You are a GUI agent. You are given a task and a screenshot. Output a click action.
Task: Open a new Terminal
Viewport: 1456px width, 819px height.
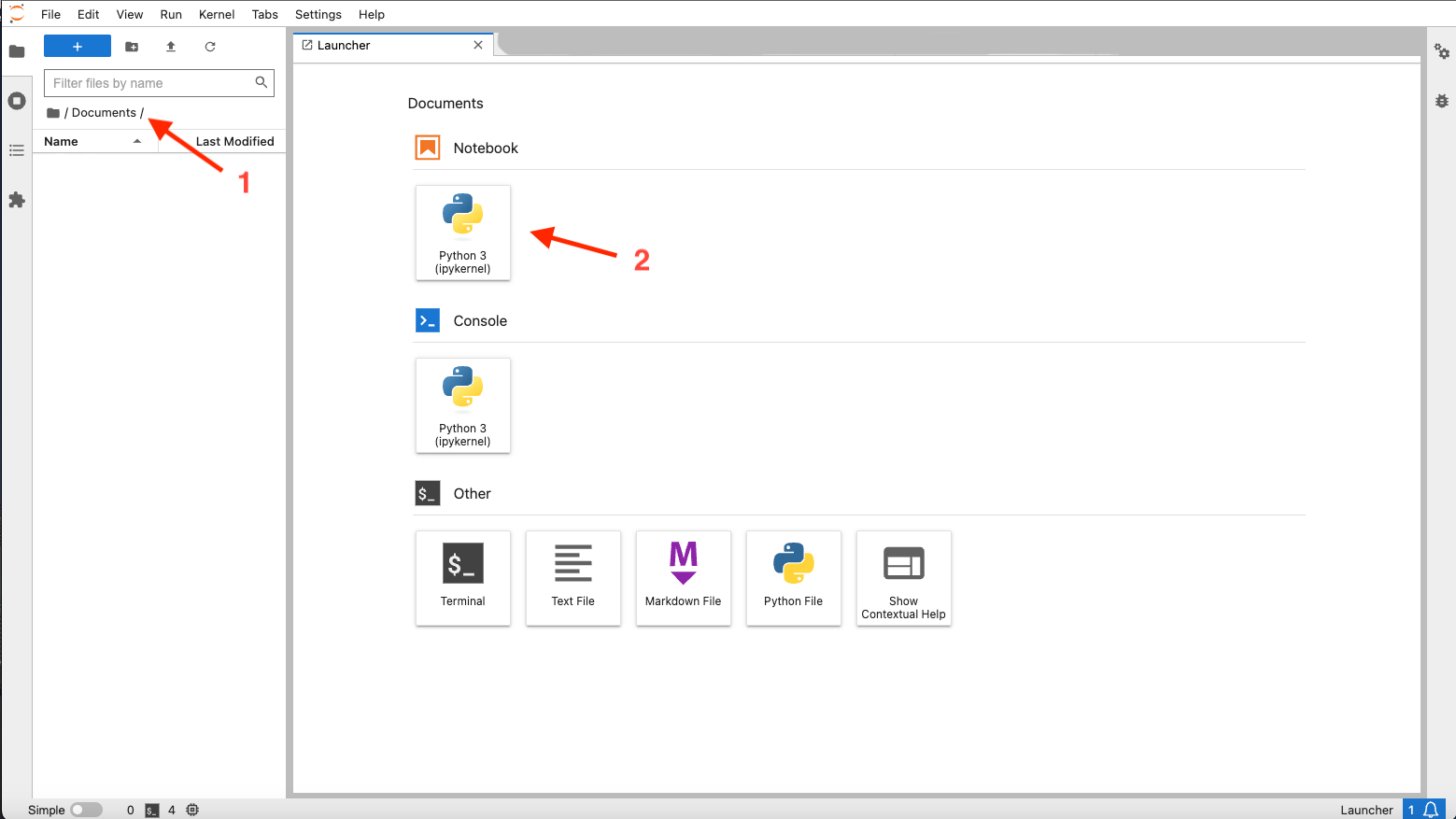click(463, 578)
